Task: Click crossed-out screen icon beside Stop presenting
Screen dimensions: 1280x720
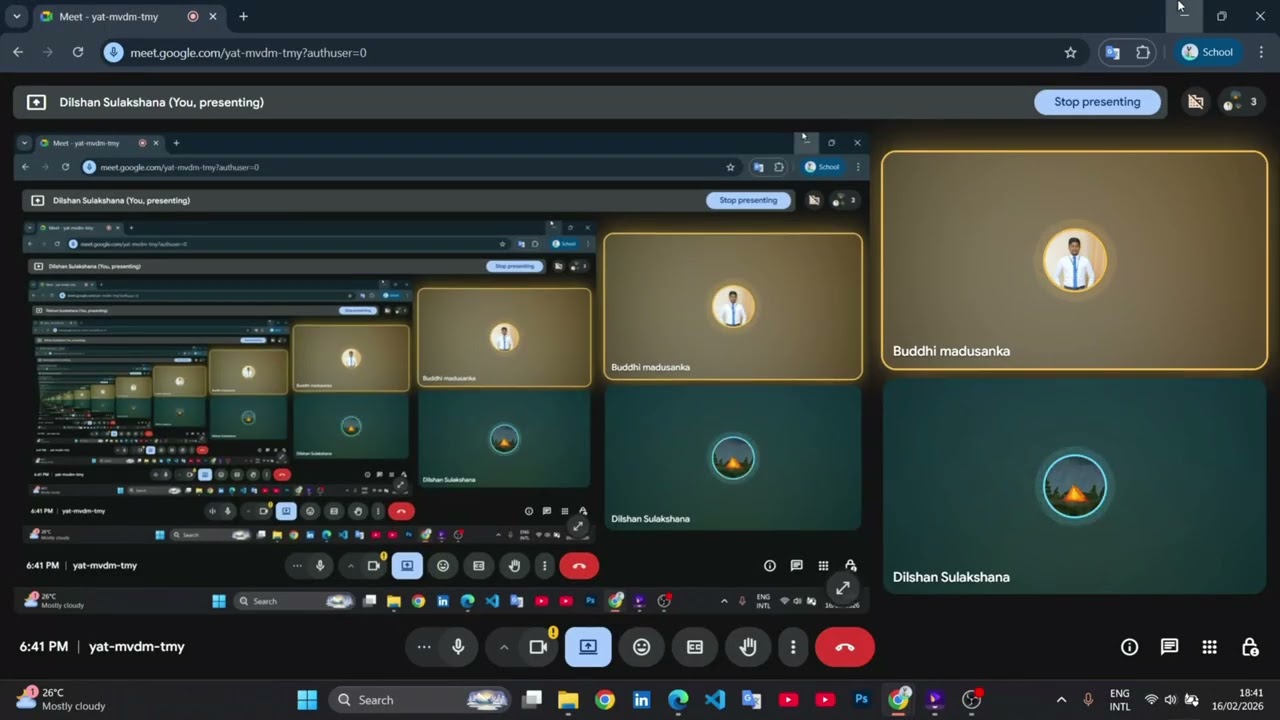Action: click(x=1195, y=102)
